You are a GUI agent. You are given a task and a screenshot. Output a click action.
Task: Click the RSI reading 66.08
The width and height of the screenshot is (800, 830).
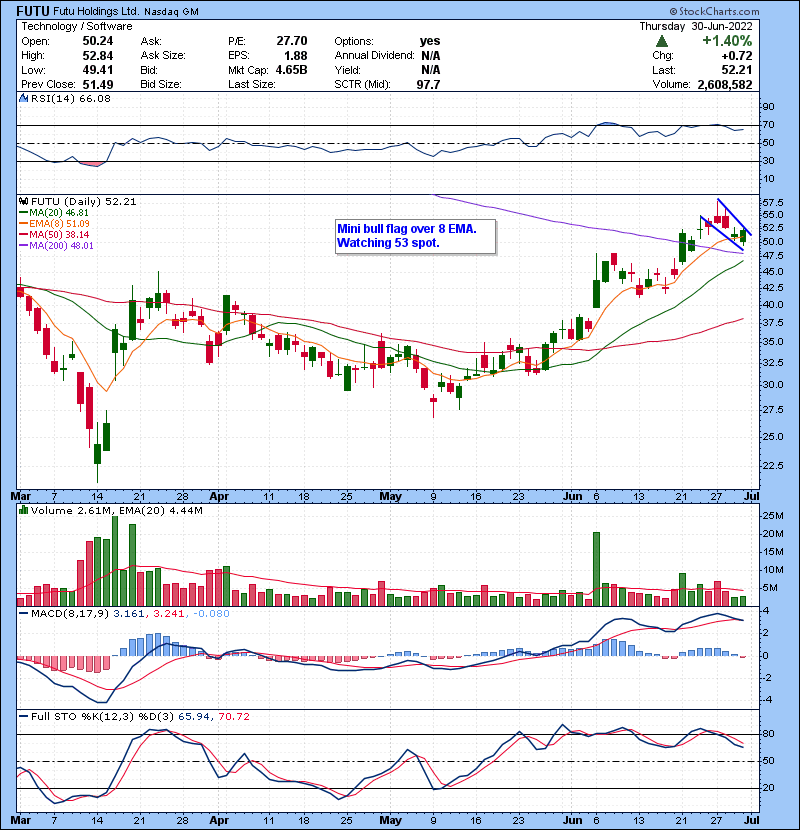pos(93,98)
